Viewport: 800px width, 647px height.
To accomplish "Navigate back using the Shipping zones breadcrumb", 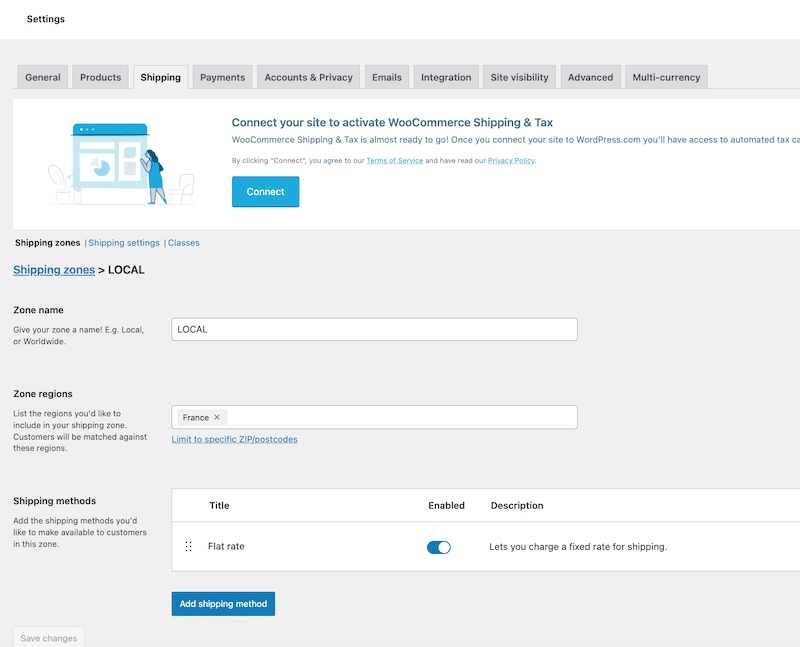I will point(54,270).
